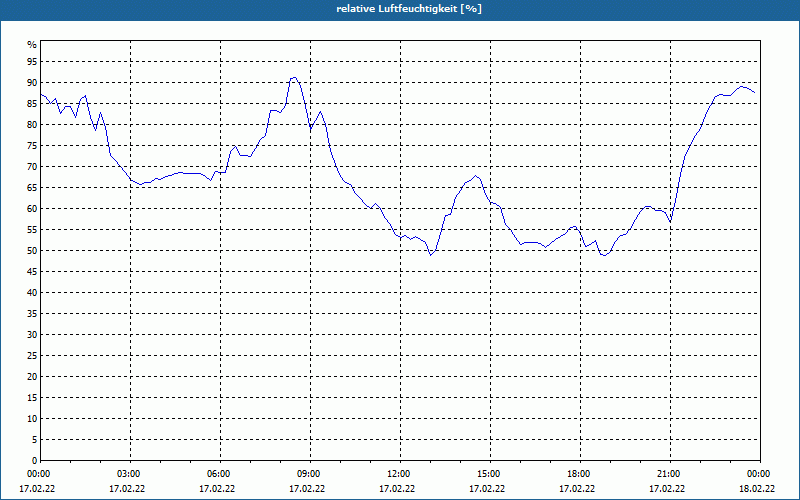Click the 25 y-axis tick label
The image size is (800, 500).
[x=32, y=356]
